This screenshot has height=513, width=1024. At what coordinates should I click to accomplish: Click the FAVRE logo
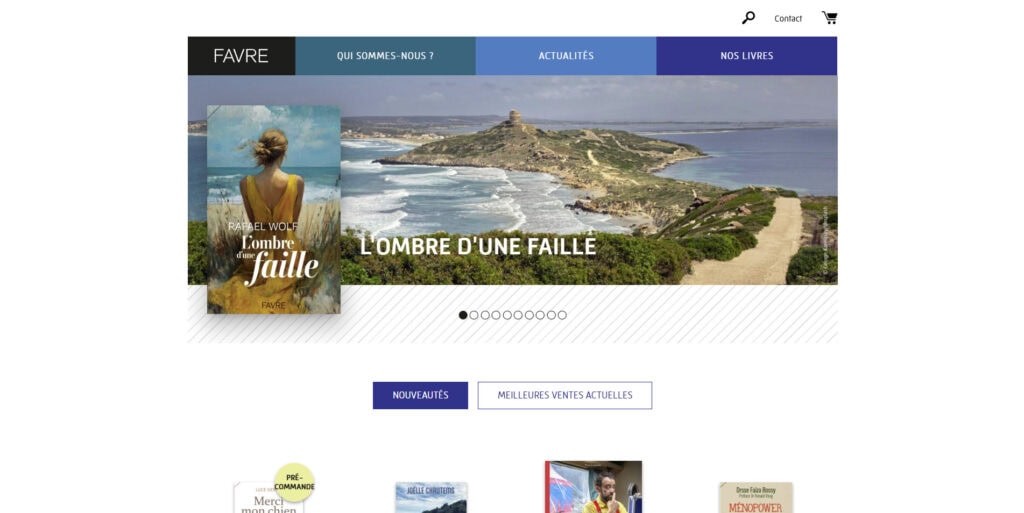241,55
